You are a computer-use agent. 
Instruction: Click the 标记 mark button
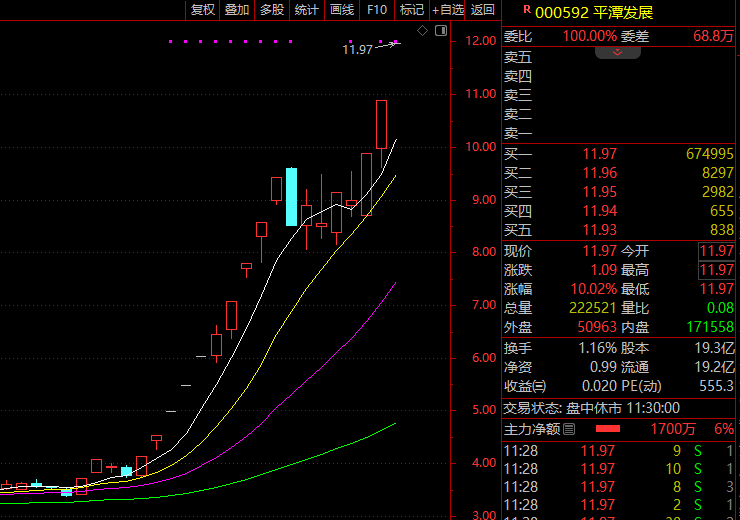[x=412, y=10]
